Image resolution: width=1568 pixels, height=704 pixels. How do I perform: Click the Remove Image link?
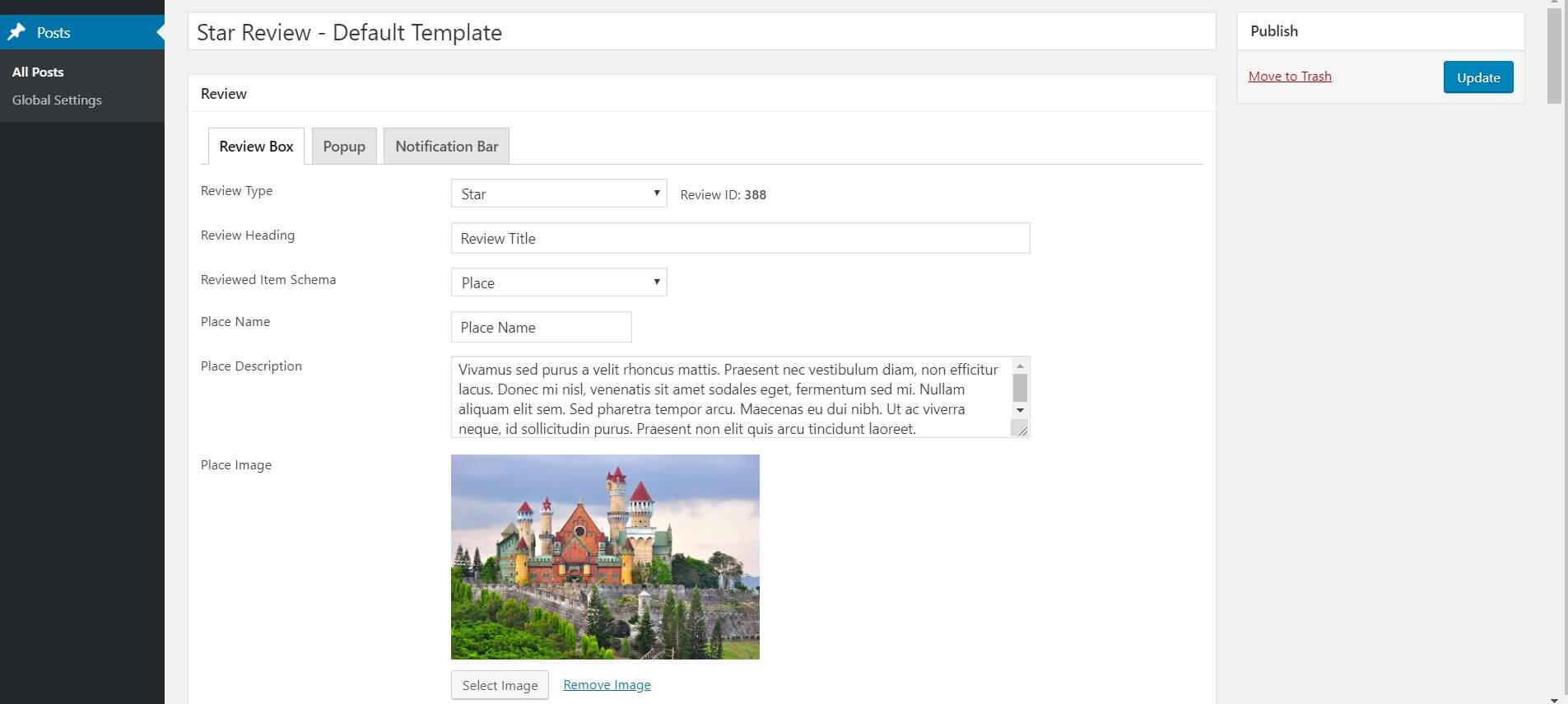[607, 685]
